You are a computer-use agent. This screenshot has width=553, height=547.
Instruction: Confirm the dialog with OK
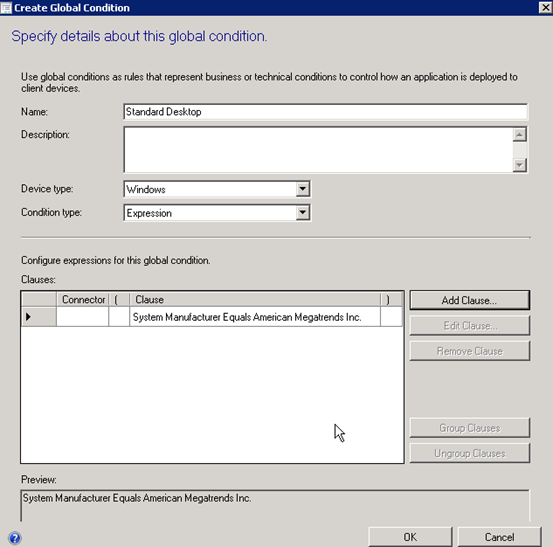pyautogui.click(x=410, y=537)
